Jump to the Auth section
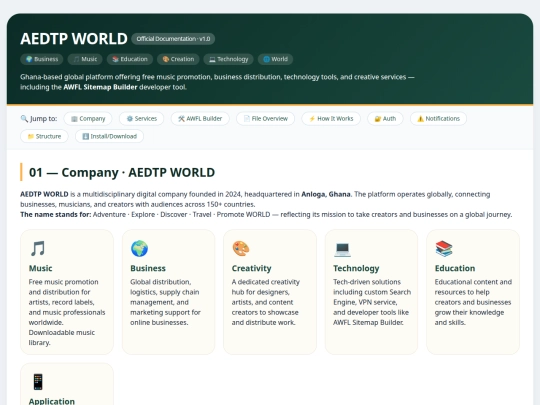The width and height of the screenshot is (540, 405). [x=385, y=118]
